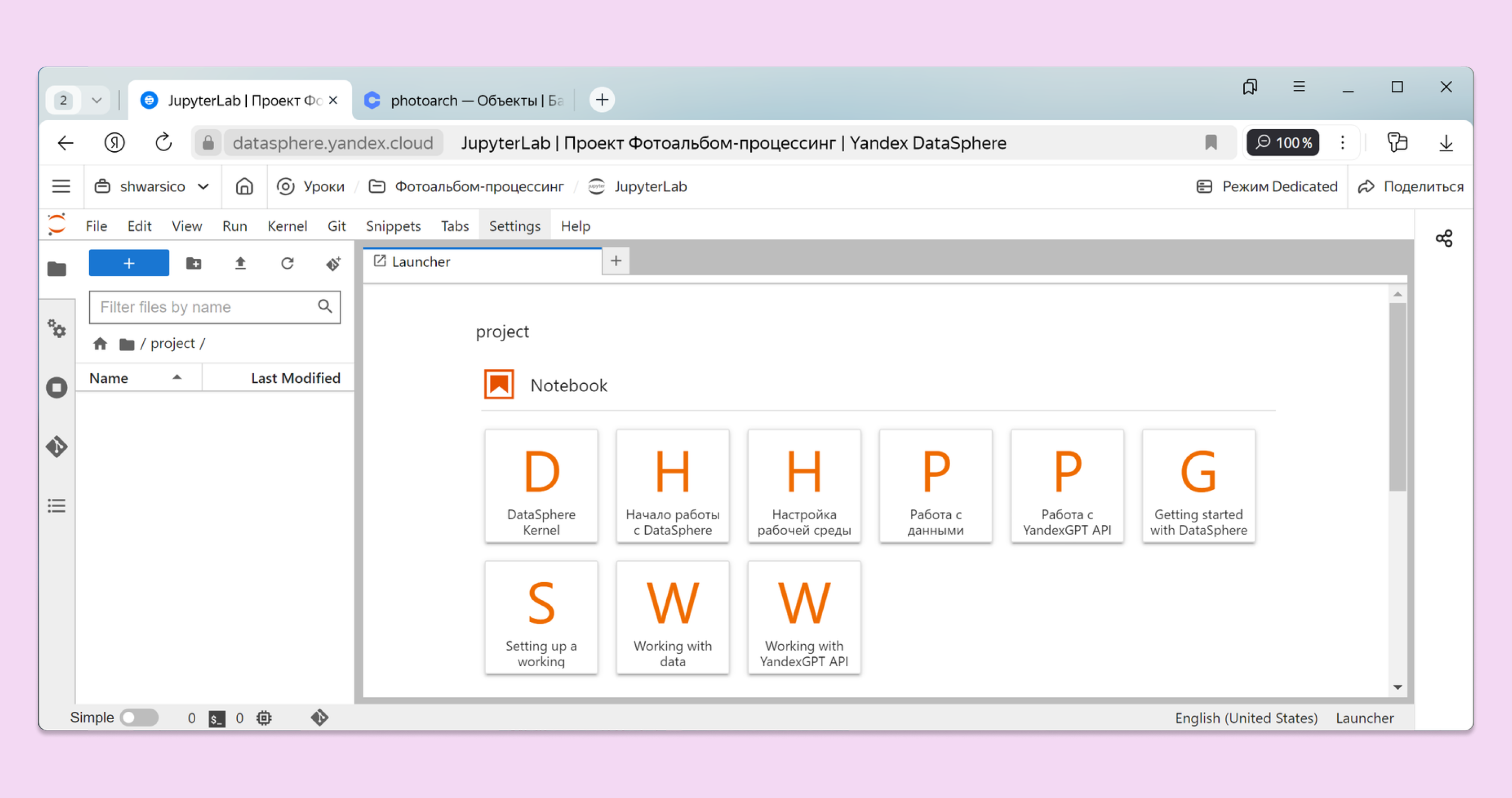Screen dimensions: 1512x798
Task: Open Начало работы с DataSphere notebook card
Action: point(673,486)
